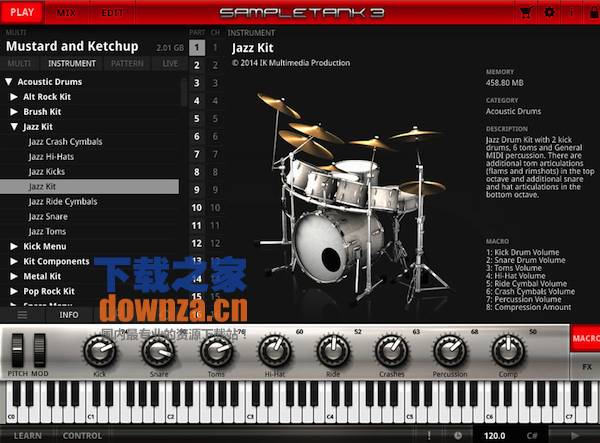The height and width of the screenshot is (443, 600).
Task: Click the Comp macro knob
Action: click(508, 350)
